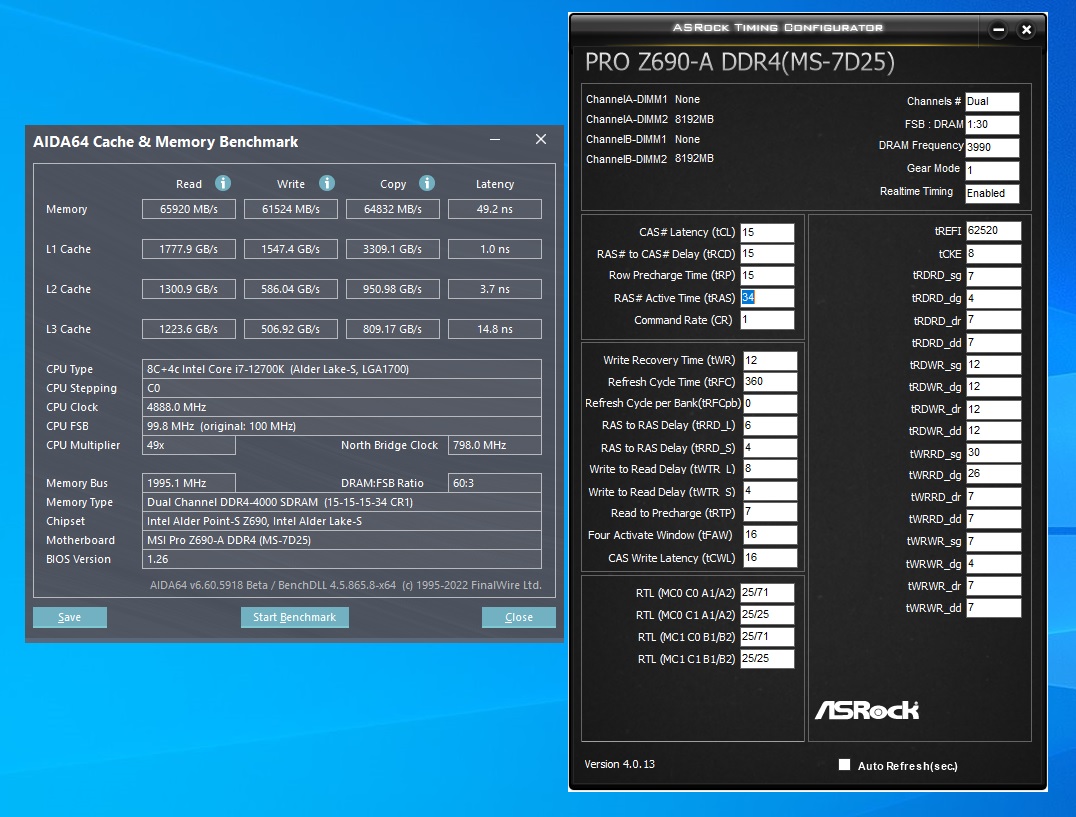This screenshot has width=1076, height=817.
Task: Close the AIDA64 window with X
Action: point(541,139)
